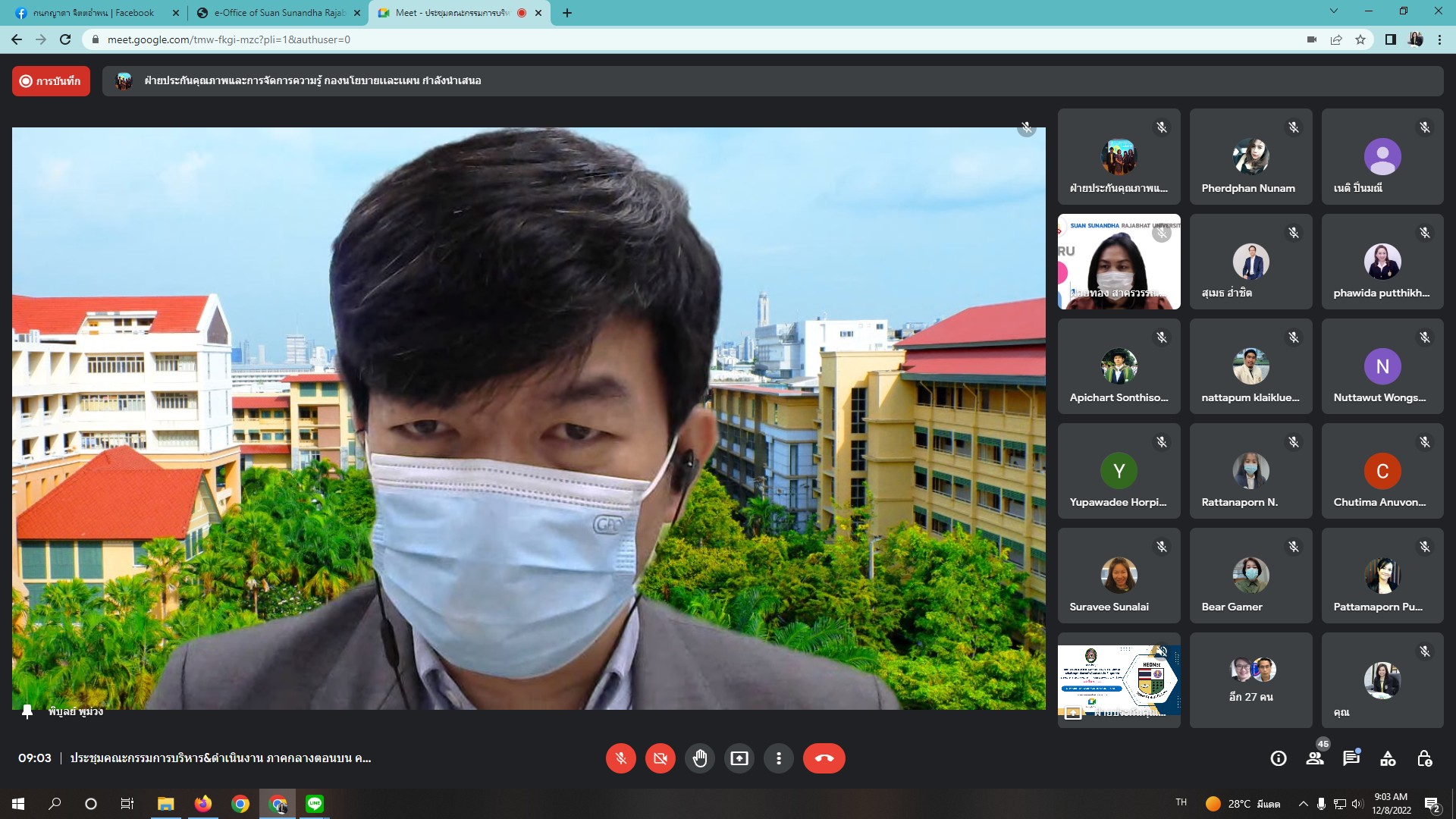Open chat with everyone panel
Viewport: 1456px width, 819px height.
pyautogui.click(x=1351, y=758)
